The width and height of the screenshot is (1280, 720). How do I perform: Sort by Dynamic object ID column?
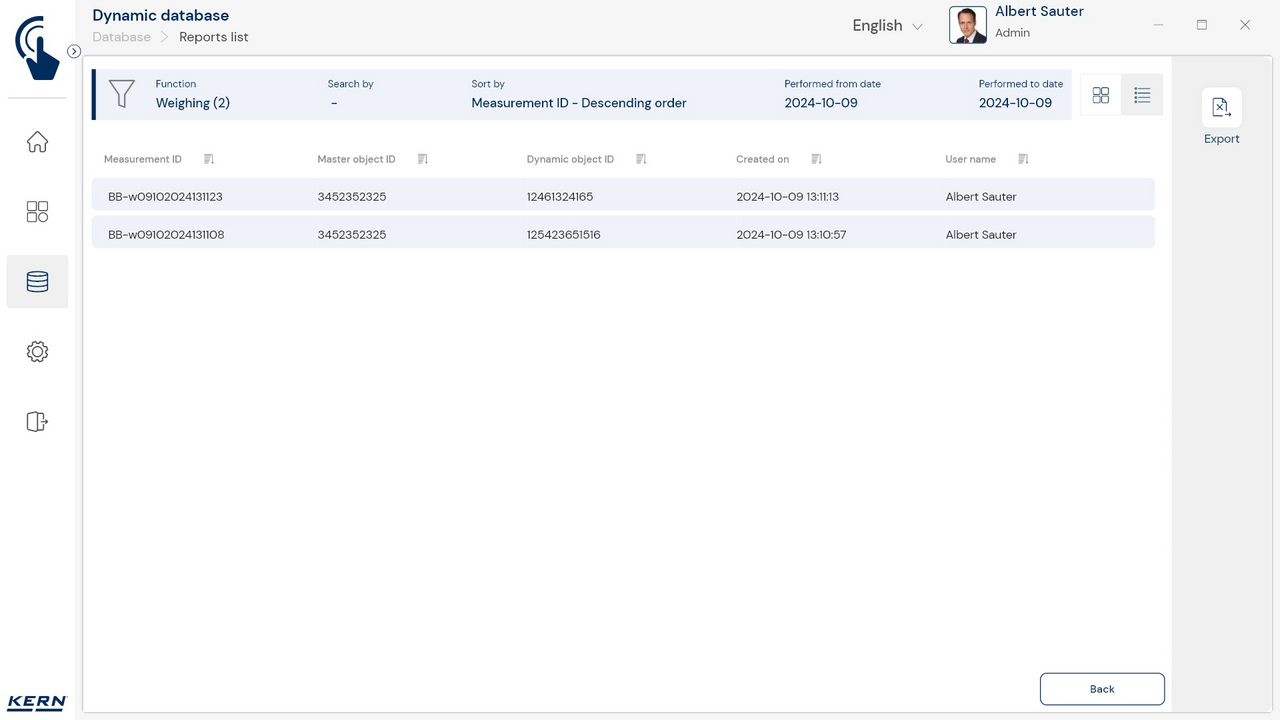[641, 159]
